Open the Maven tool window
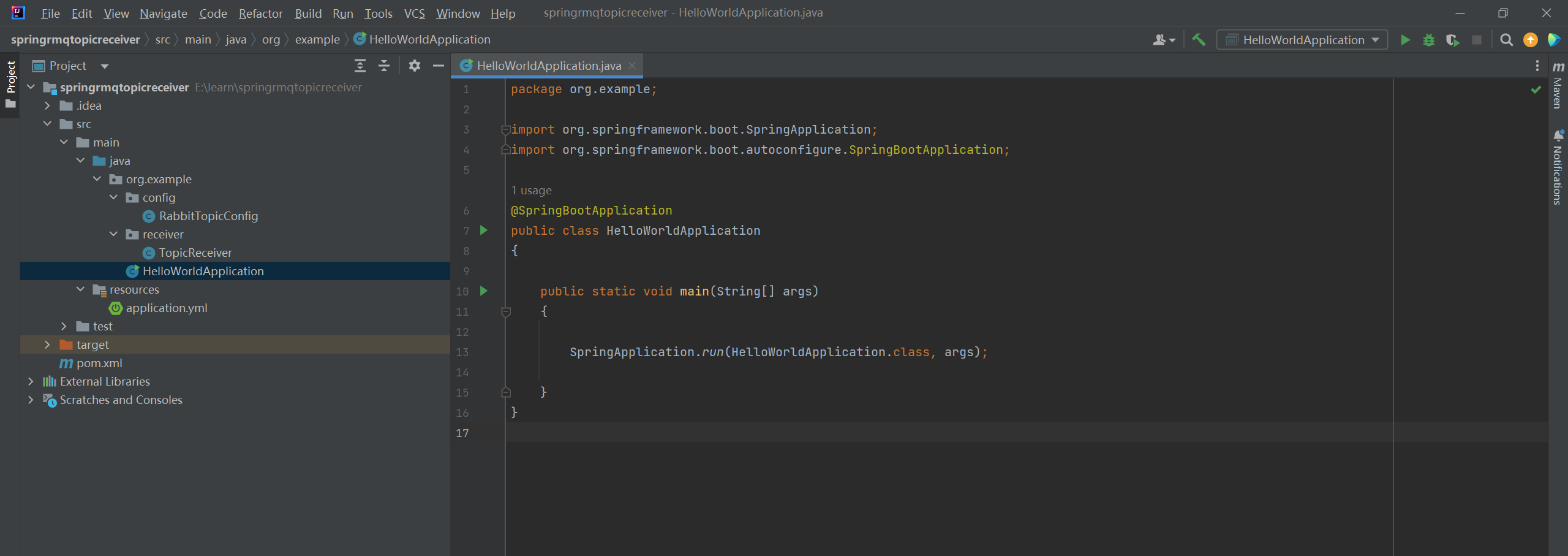Viewport: 1568px width, 556px height. click(x=1558, y=85)
